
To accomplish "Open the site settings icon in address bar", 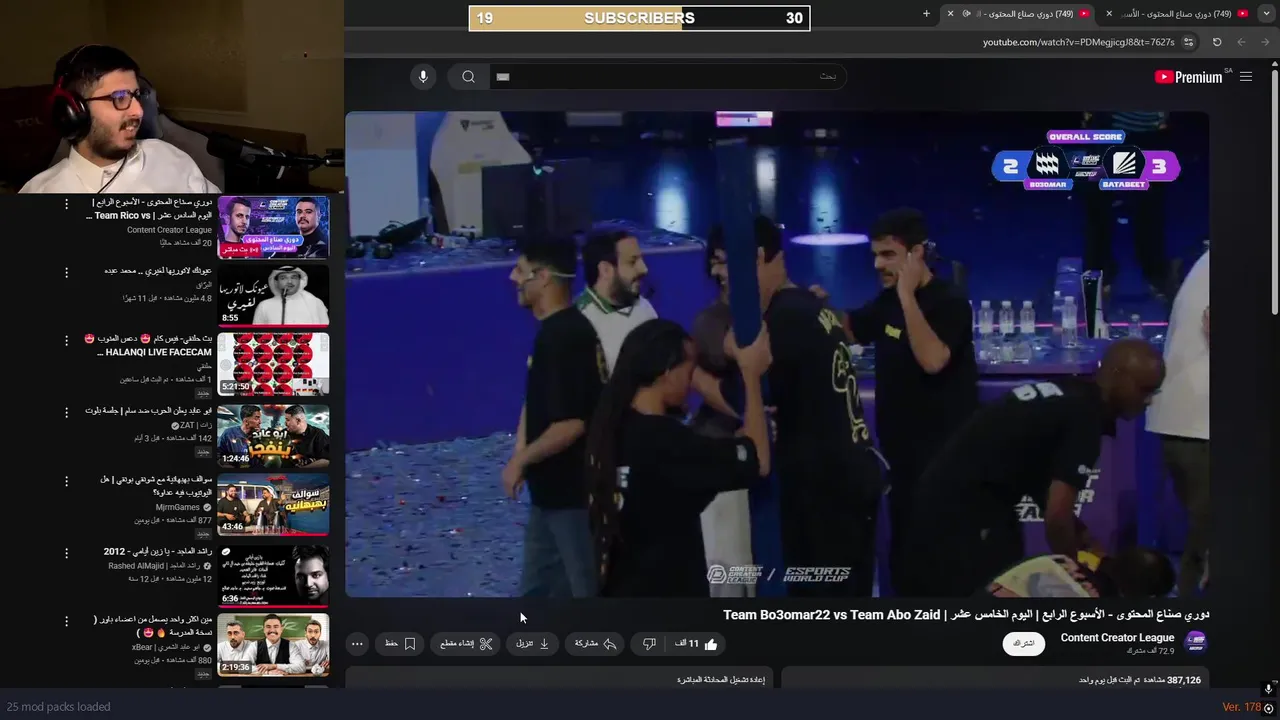I will [x=1188, y=42].
